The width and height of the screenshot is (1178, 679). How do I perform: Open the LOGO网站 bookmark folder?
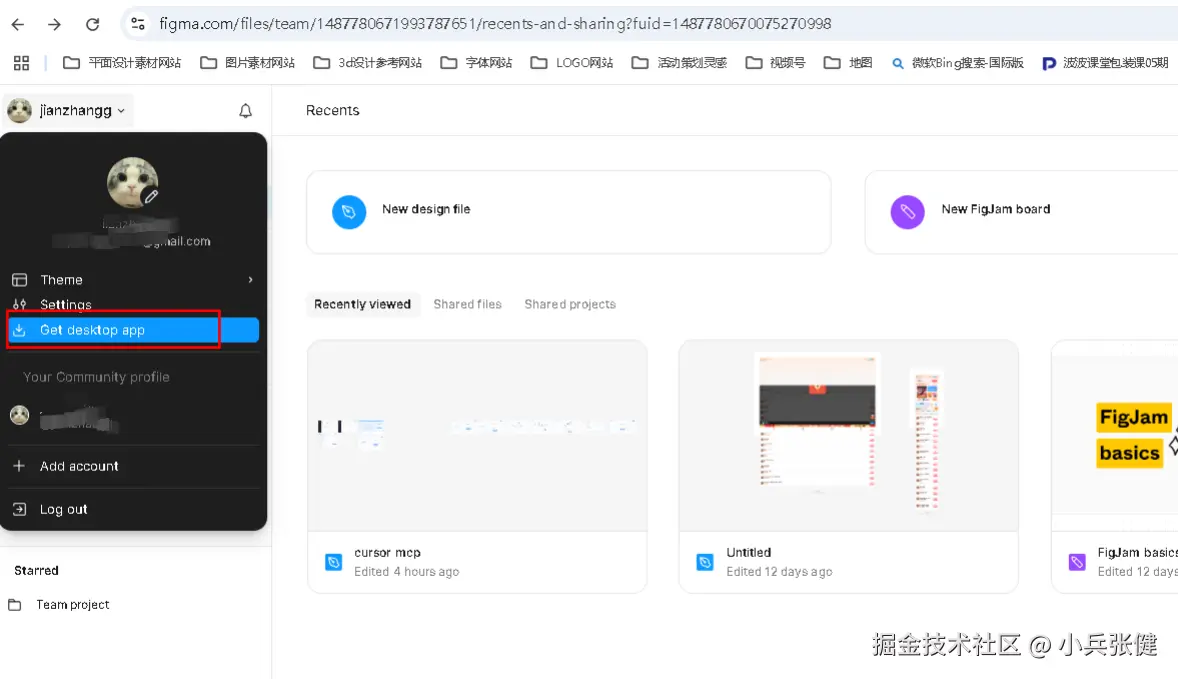point(572,63)
